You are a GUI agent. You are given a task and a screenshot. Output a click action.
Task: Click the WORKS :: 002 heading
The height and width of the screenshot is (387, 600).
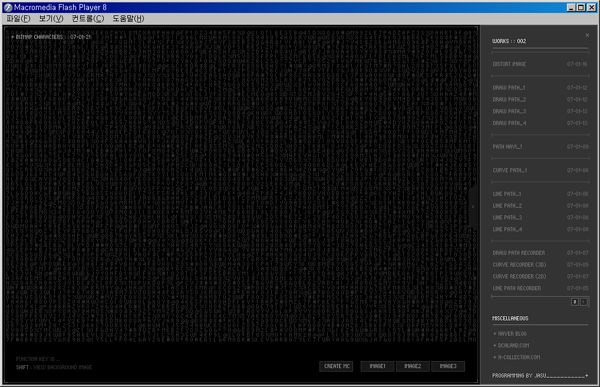pyautogui.click(x=509, y=41)
